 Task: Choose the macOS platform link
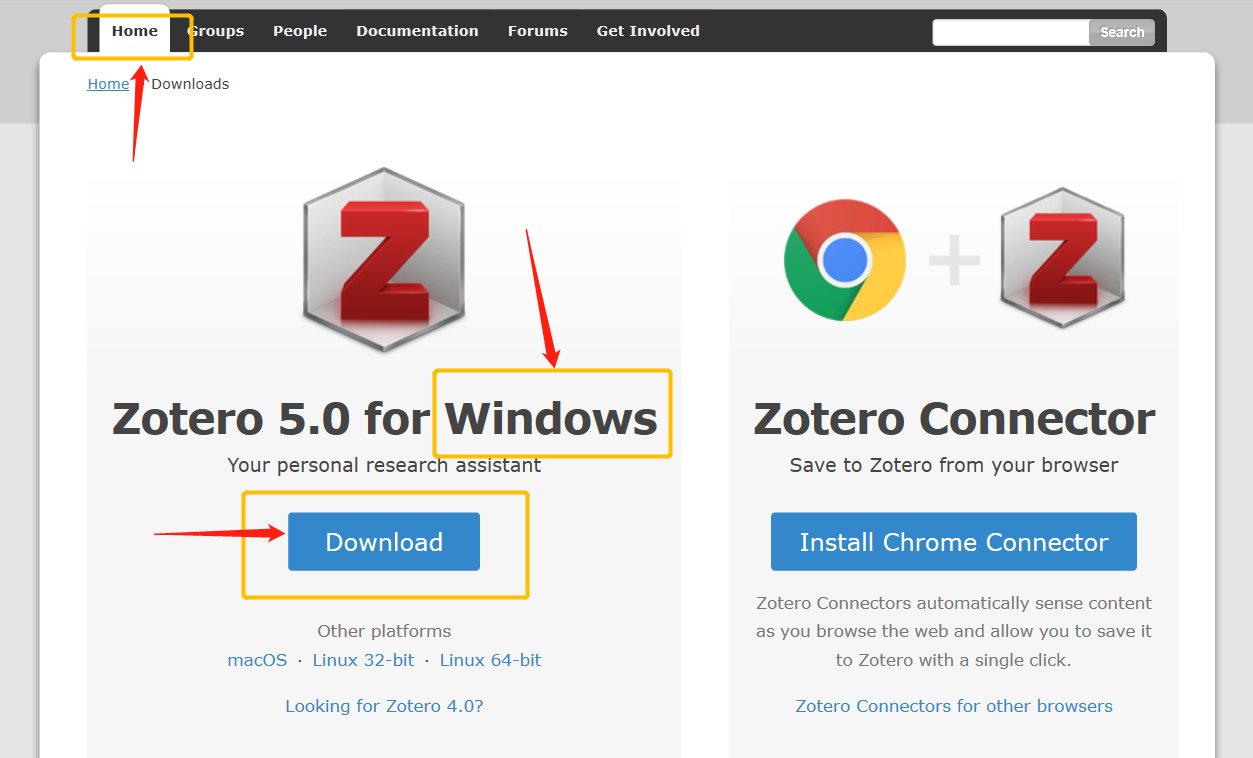(257, 660)
